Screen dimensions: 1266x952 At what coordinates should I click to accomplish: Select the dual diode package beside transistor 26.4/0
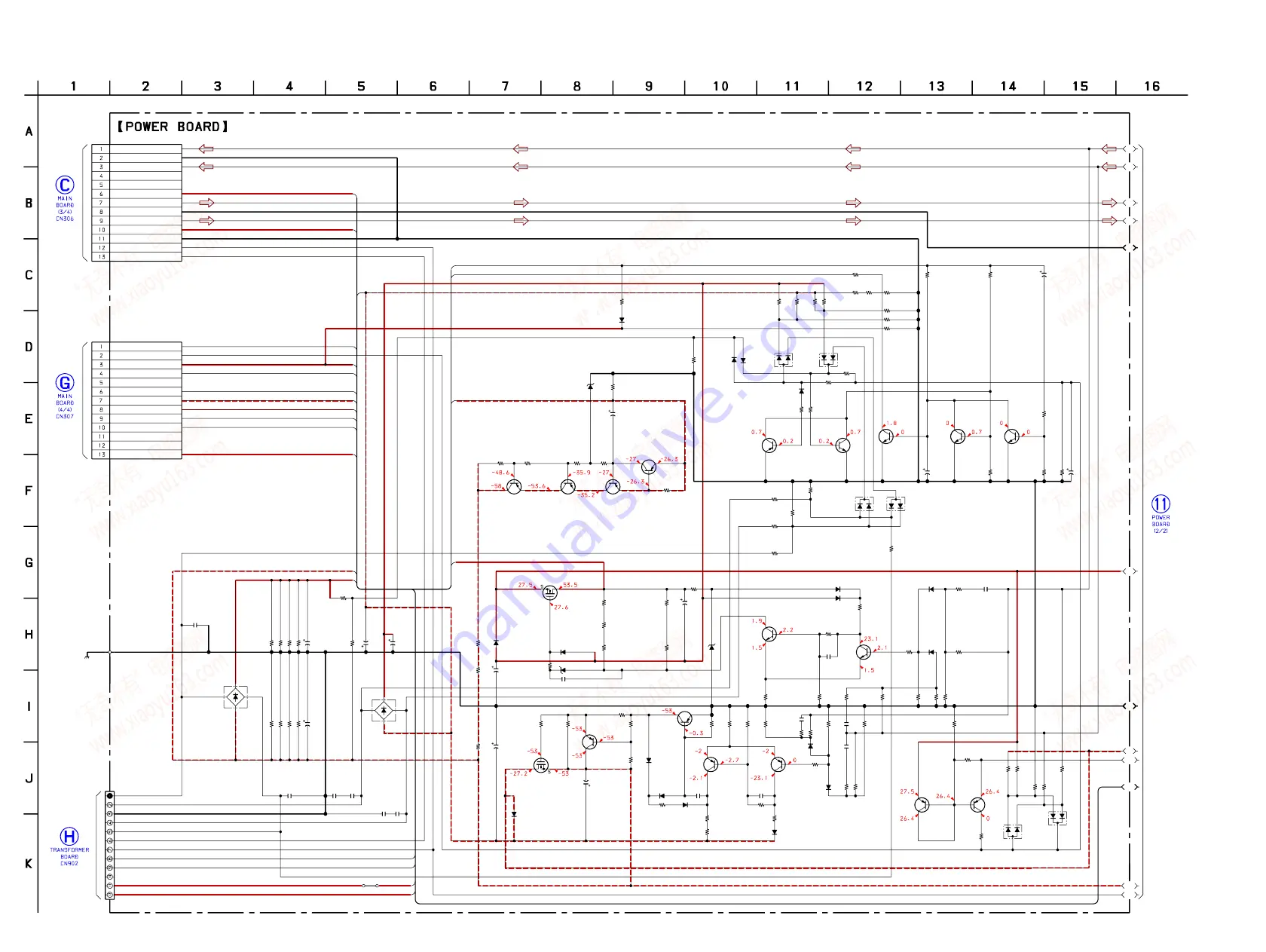(1013, 831)
